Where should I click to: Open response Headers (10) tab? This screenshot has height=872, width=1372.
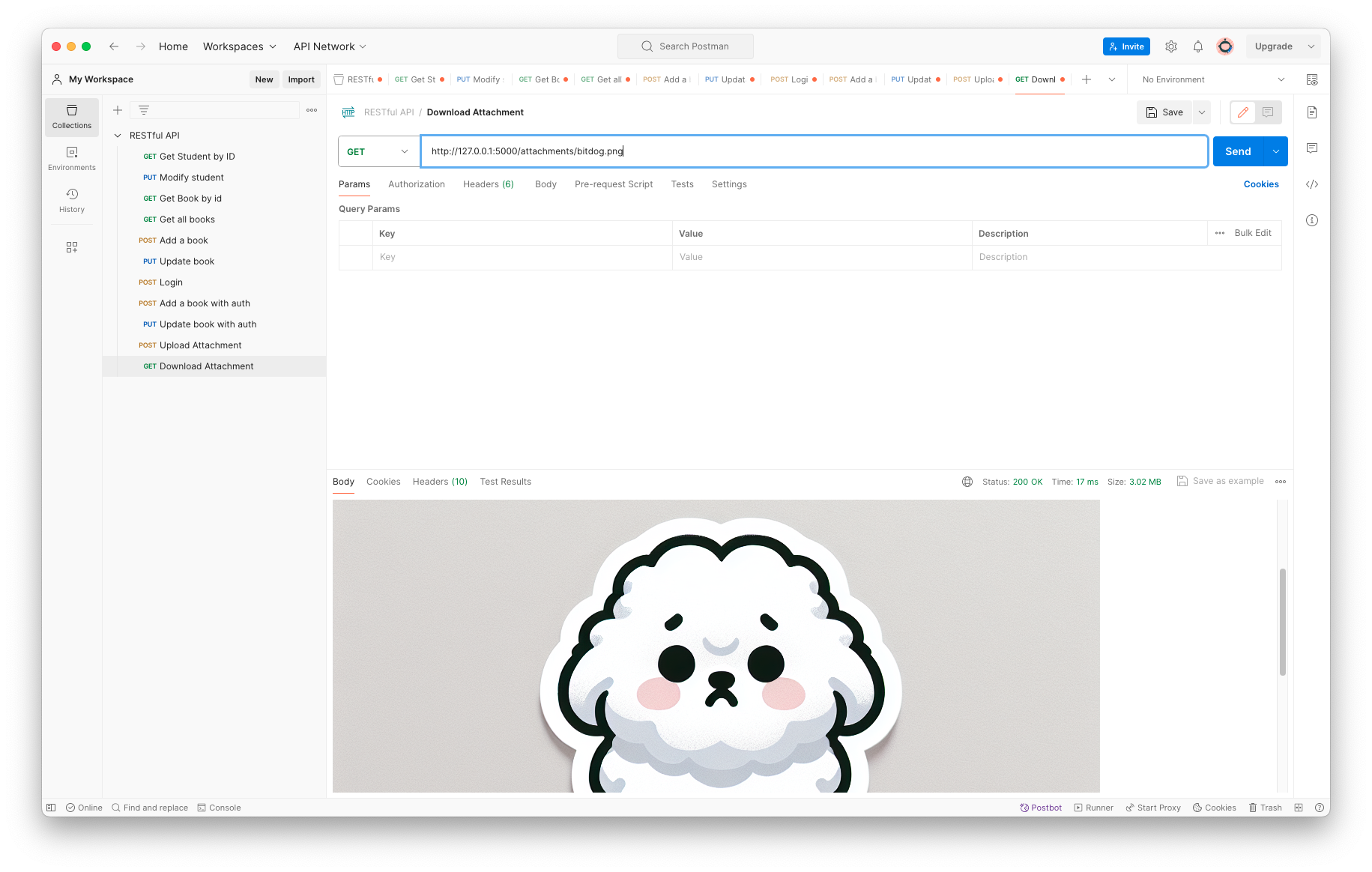[440, 482]
